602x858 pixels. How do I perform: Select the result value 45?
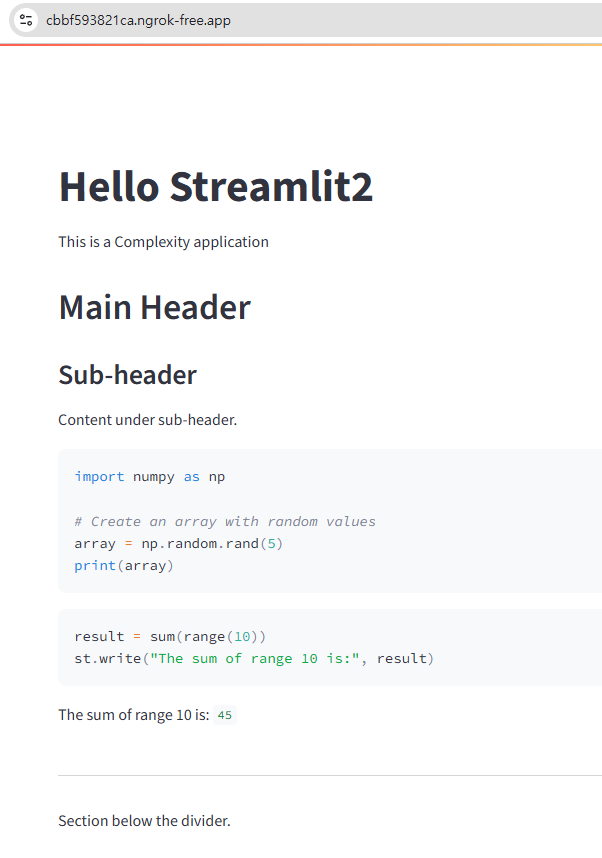(224, 715)
